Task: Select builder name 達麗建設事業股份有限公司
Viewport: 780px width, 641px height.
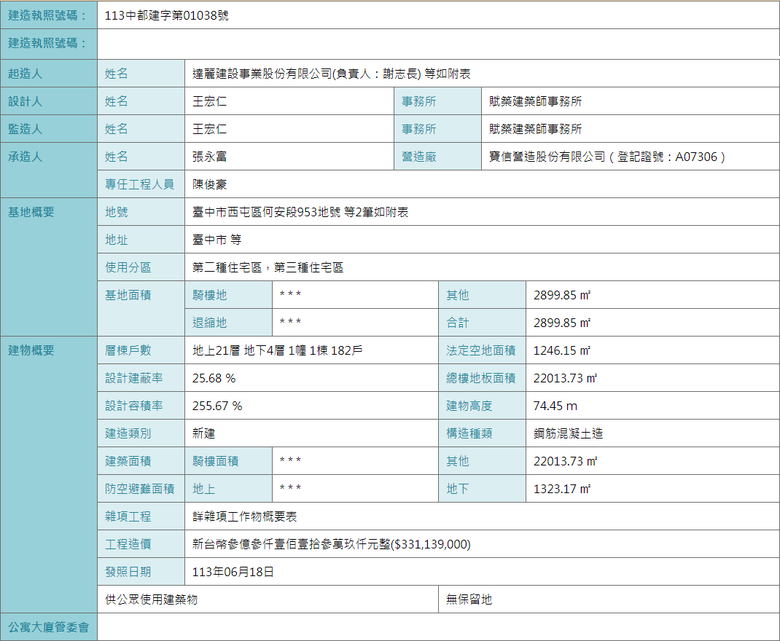Action: coord(262,74)
